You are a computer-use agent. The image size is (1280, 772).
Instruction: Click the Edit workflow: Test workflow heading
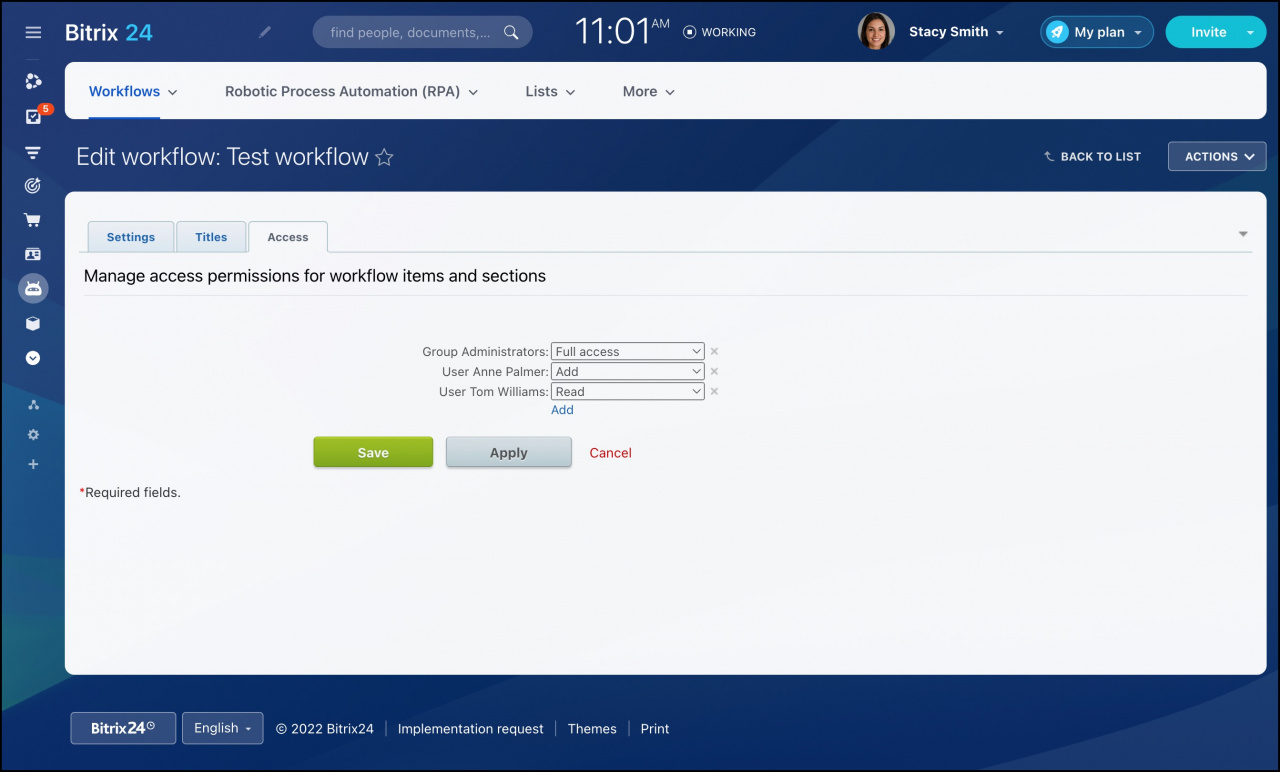pos(223,157)
